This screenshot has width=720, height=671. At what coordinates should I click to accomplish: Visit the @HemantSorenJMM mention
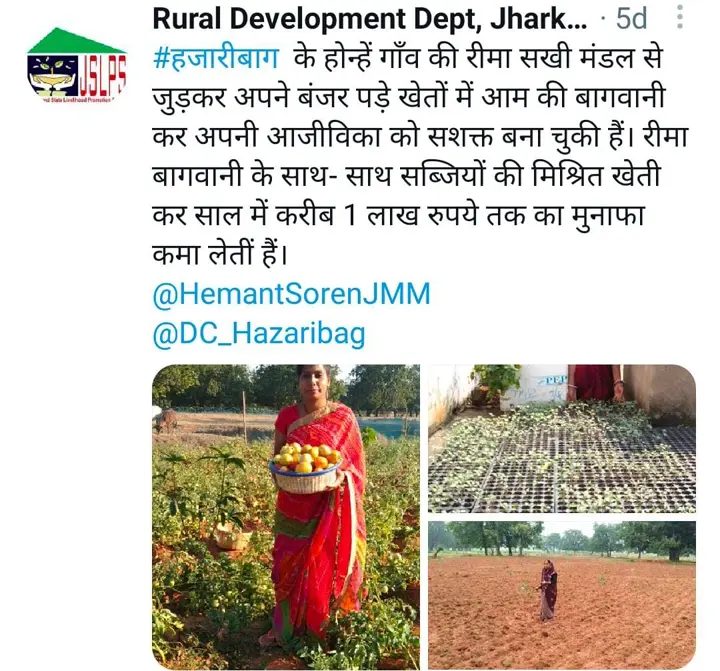[x=291, y=294]
